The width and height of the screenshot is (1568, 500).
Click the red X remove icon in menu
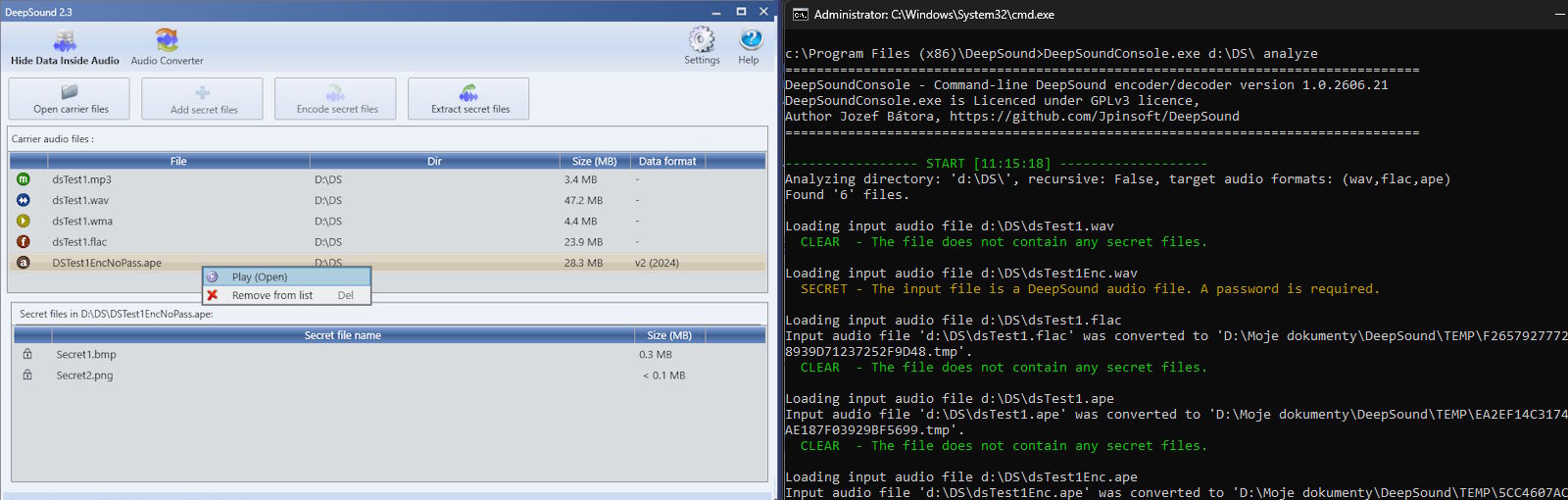point(213,295)
